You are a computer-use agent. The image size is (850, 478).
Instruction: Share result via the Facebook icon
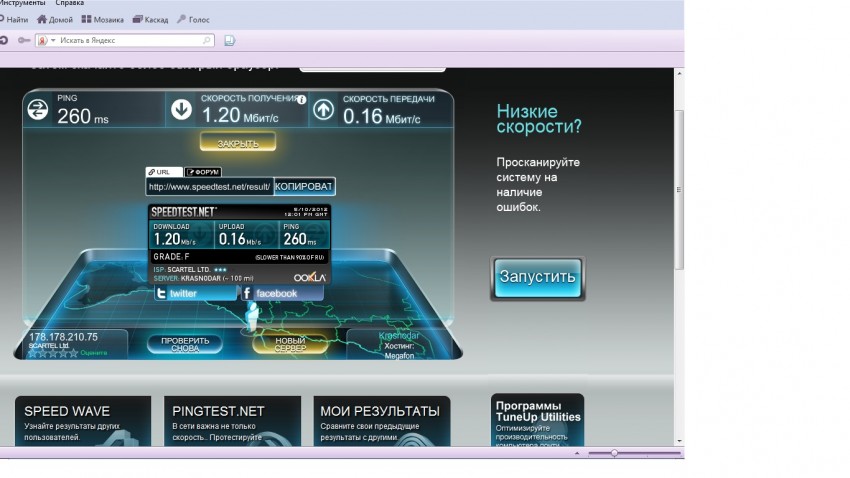click(x=247, y=293)
